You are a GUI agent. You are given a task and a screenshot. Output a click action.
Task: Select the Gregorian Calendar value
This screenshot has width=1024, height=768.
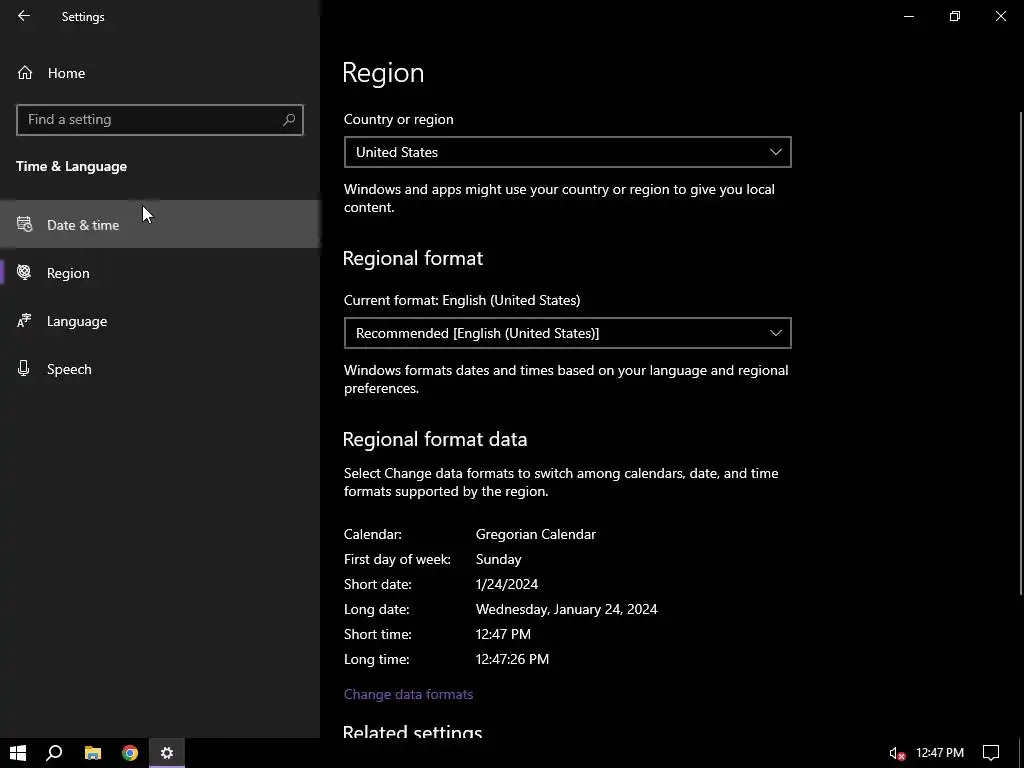(536, 534)
